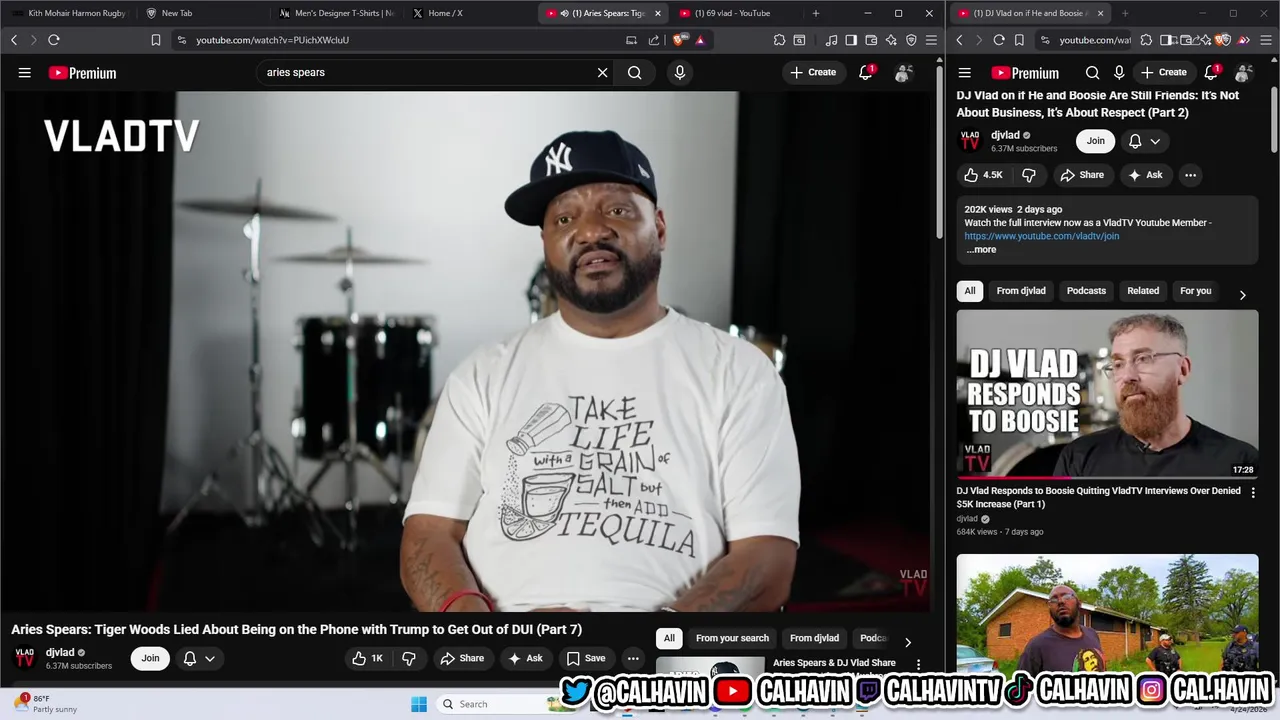Click Ask button in right window
The width and height of the screenshot is (1280, 720).
click(x=1145, y=175)
